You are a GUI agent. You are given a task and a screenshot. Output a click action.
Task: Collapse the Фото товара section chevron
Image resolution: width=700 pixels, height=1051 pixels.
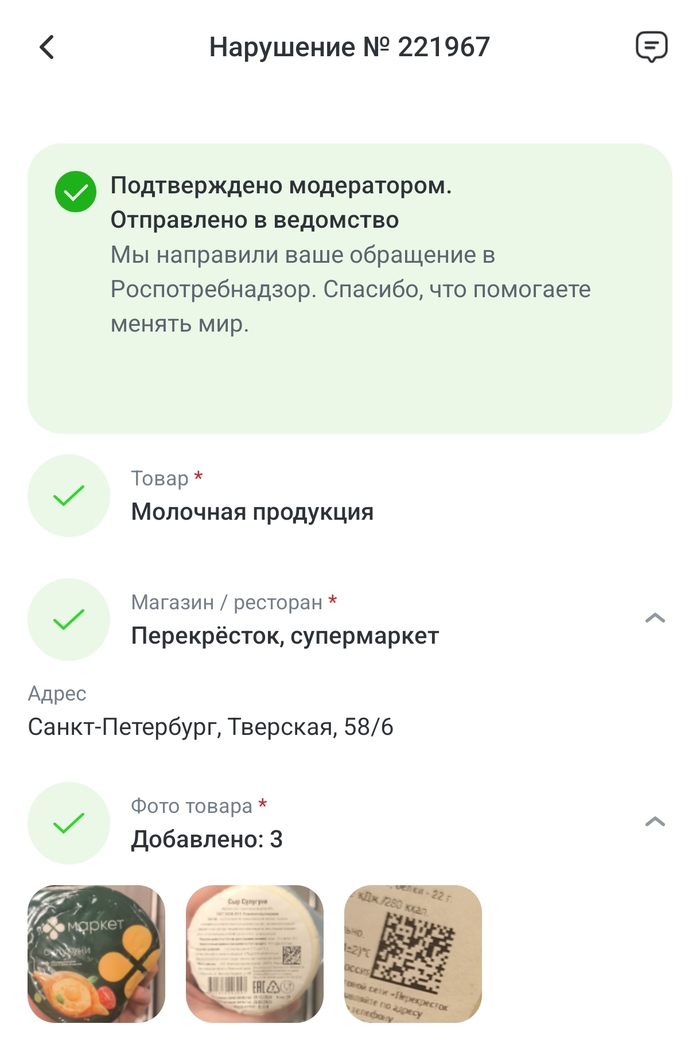(x=655, y=822)
